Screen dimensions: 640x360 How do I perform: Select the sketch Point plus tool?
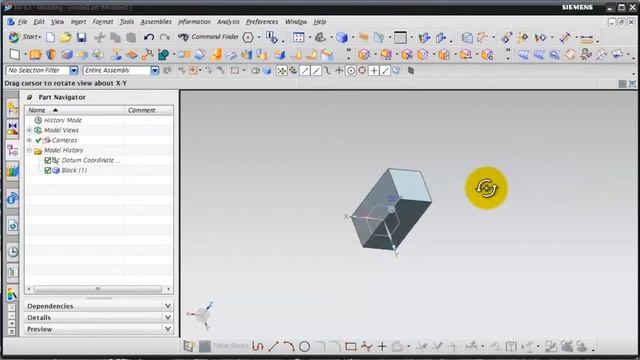point(382,347)
